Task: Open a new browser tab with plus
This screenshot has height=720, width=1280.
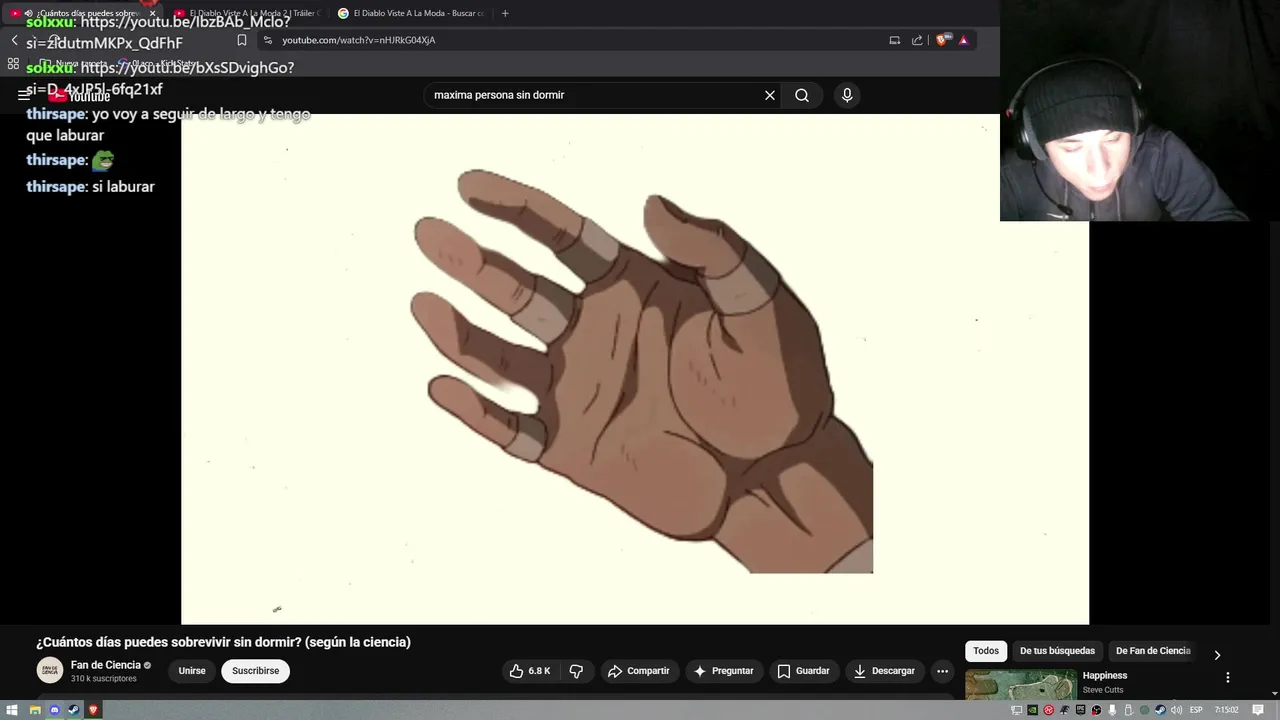Action: coord(505,13)
